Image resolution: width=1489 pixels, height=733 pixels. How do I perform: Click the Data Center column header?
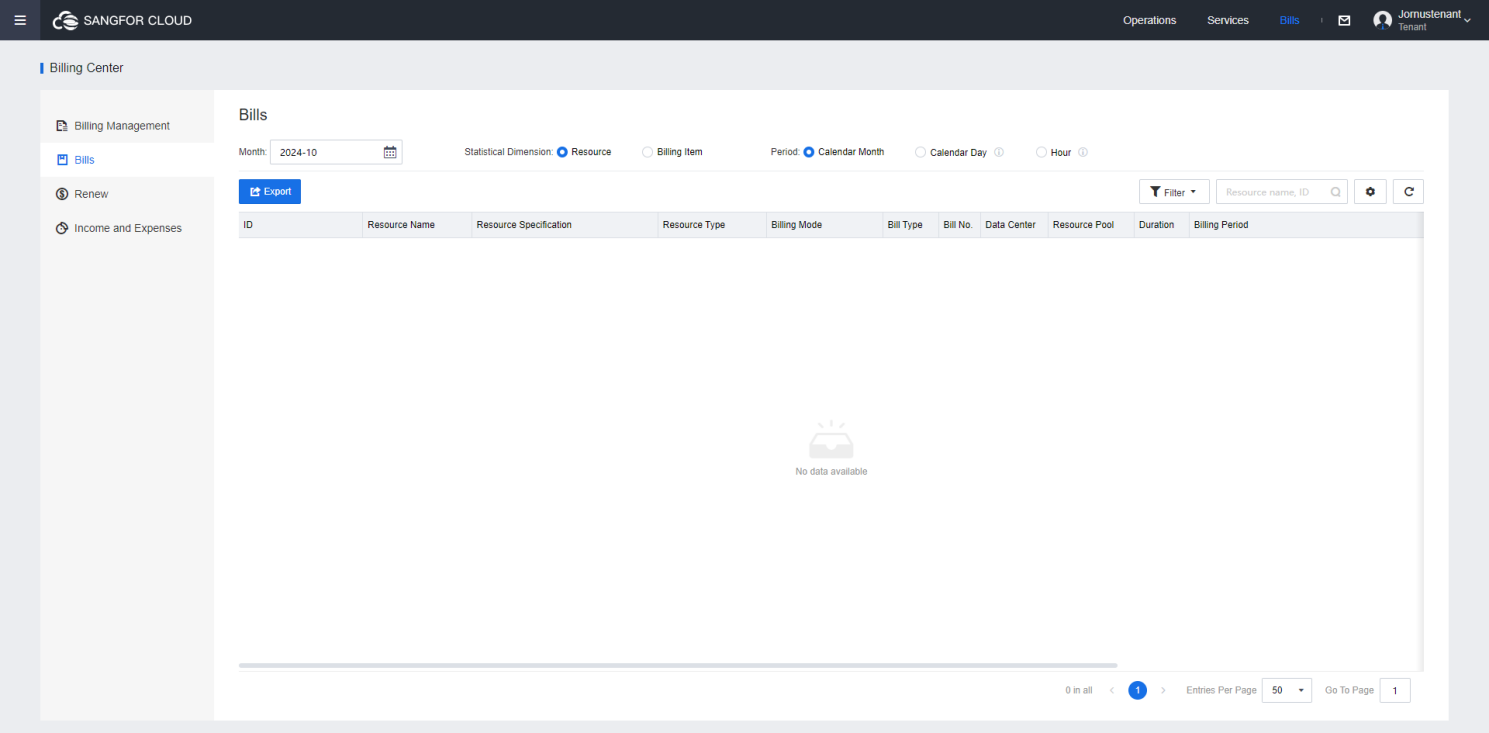1014,225
